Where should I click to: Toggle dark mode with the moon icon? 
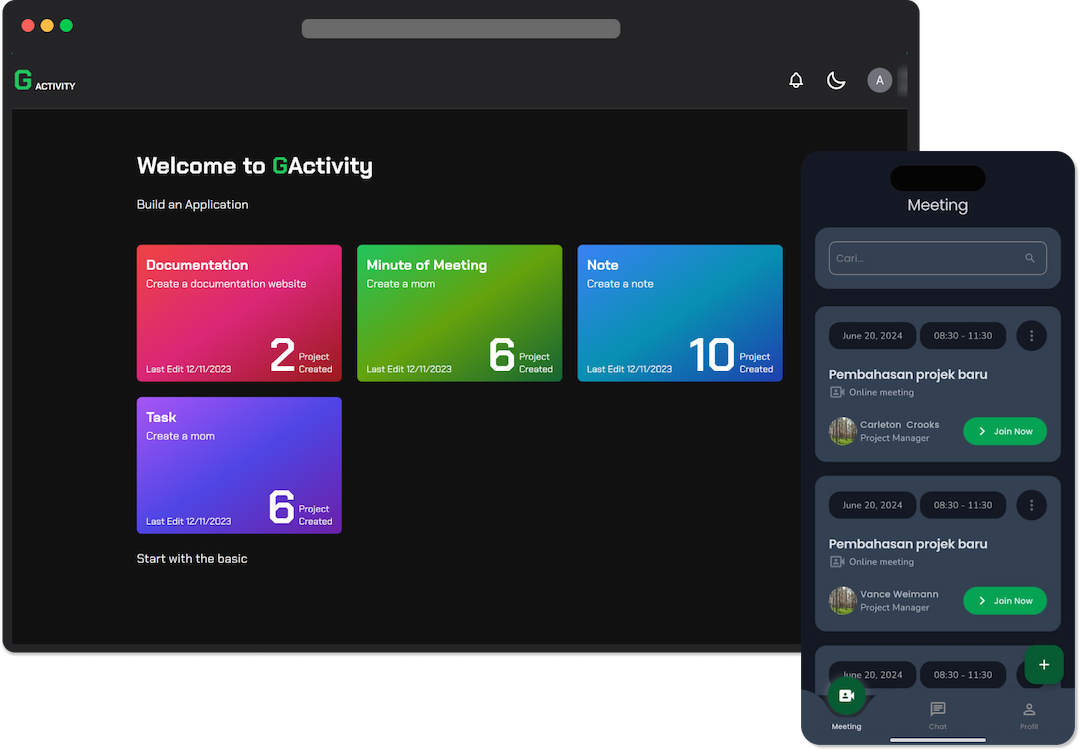click(x=836, y=80)
